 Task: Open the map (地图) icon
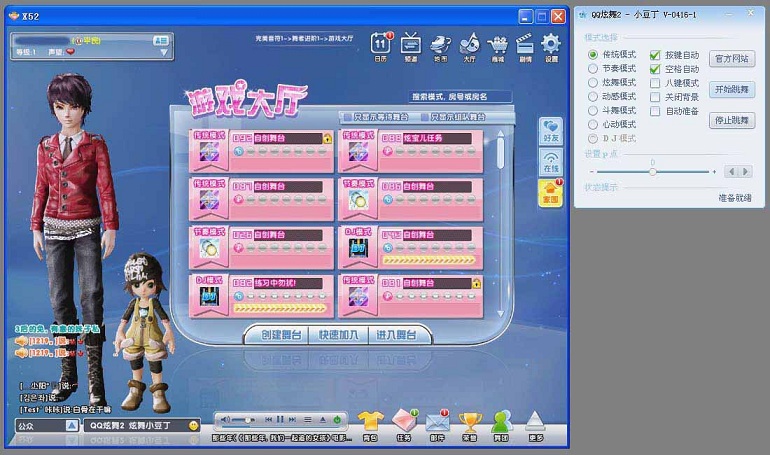pyautogui.click(x=440, y=47)
